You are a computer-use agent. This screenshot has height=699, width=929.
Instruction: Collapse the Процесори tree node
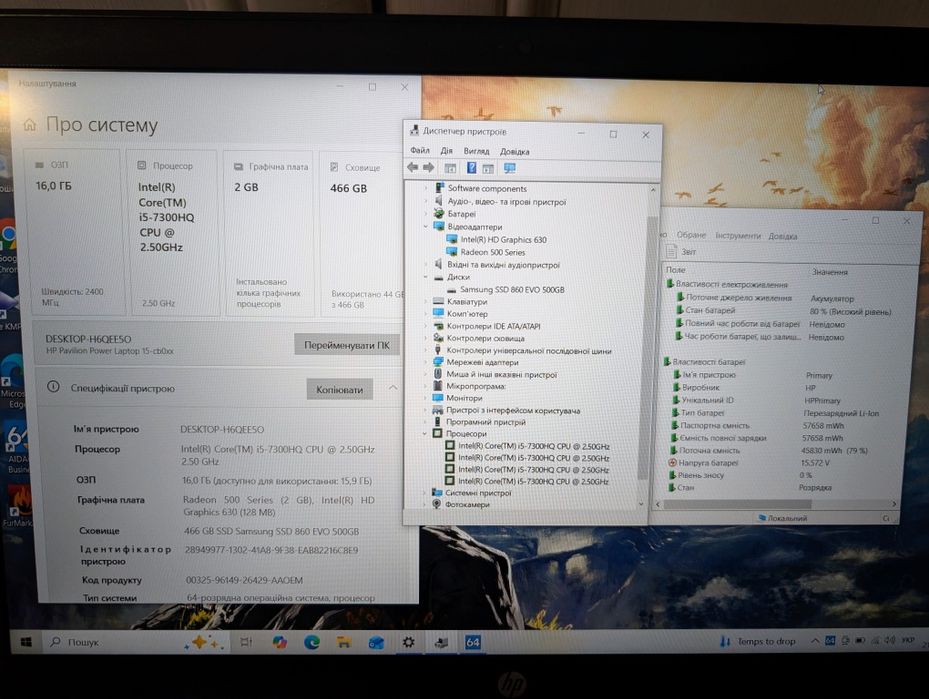[424, 433]
